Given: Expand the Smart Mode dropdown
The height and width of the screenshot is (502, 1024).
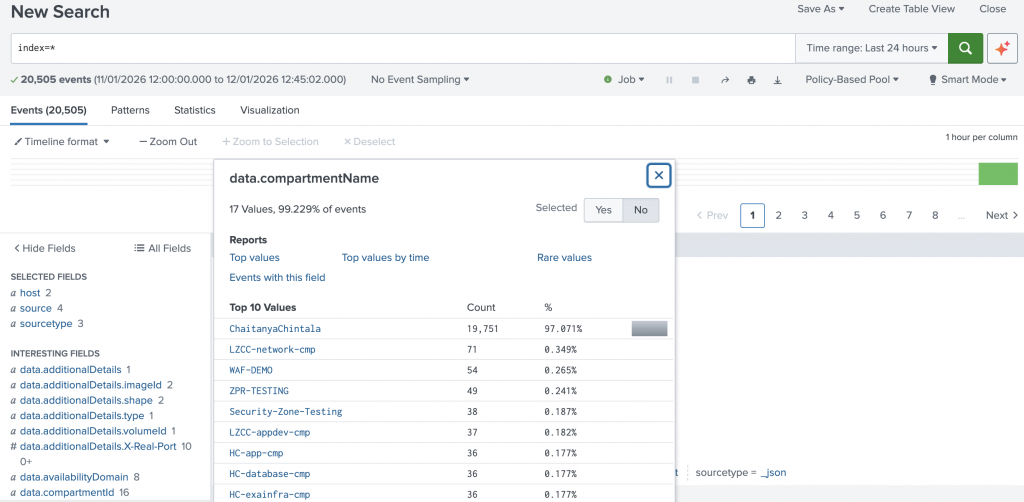Looking at the screenshot, I should point(967,80).
